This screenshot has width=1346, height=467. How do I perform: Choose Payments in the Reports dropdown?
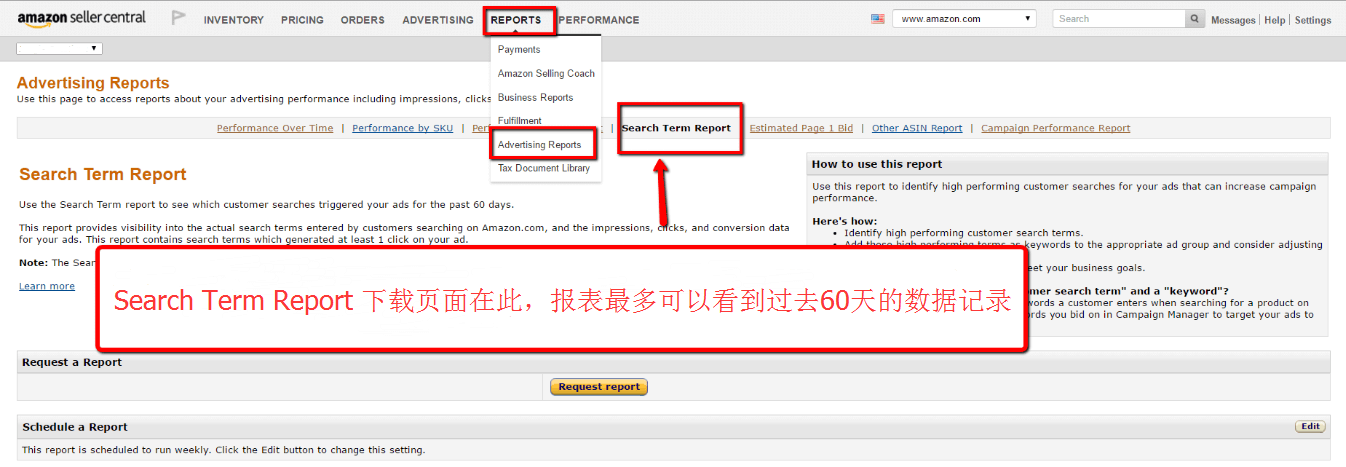[x=519, y=50]
